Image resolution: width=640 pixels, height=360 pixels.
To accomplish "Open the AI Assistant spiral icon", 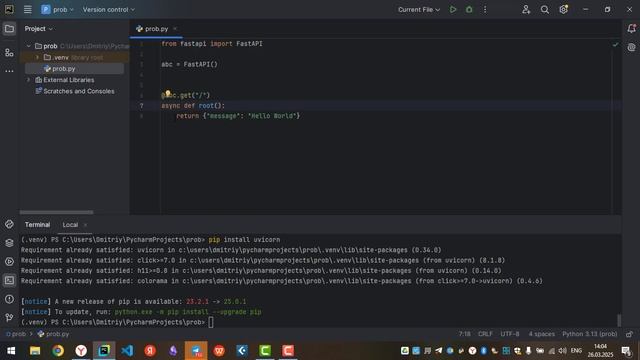I will (631, 47).
